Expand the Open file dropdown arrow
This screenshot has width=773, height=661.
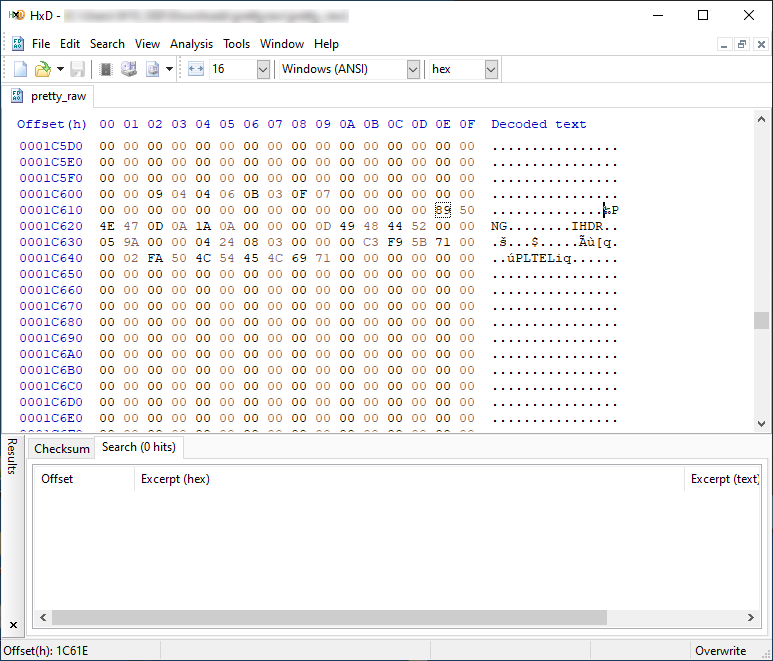tap(60, 69)
